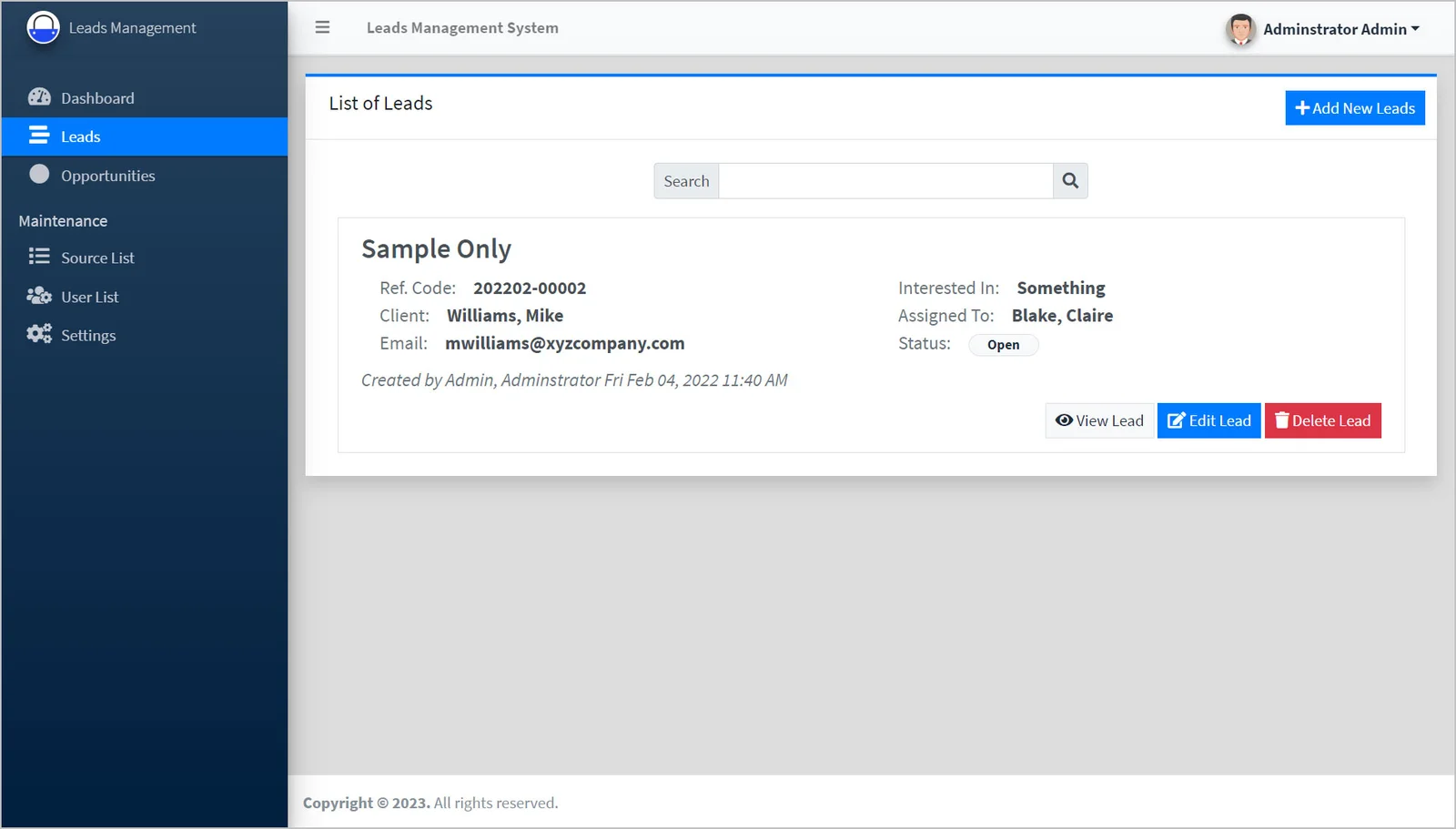Expand the Adminstrator Admin dropdown

[1340, 29]
